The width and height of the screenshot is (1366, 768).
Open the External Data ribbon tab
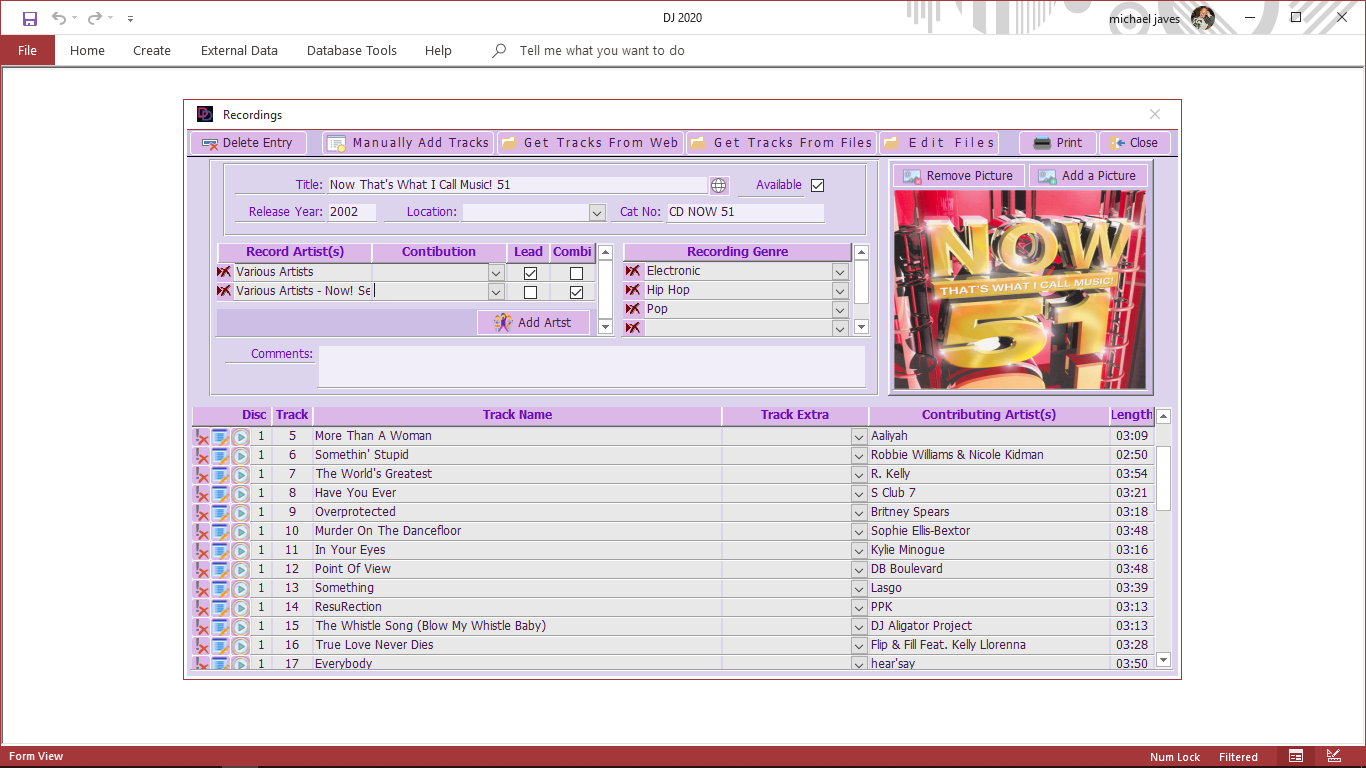click(x=239, y=50)
